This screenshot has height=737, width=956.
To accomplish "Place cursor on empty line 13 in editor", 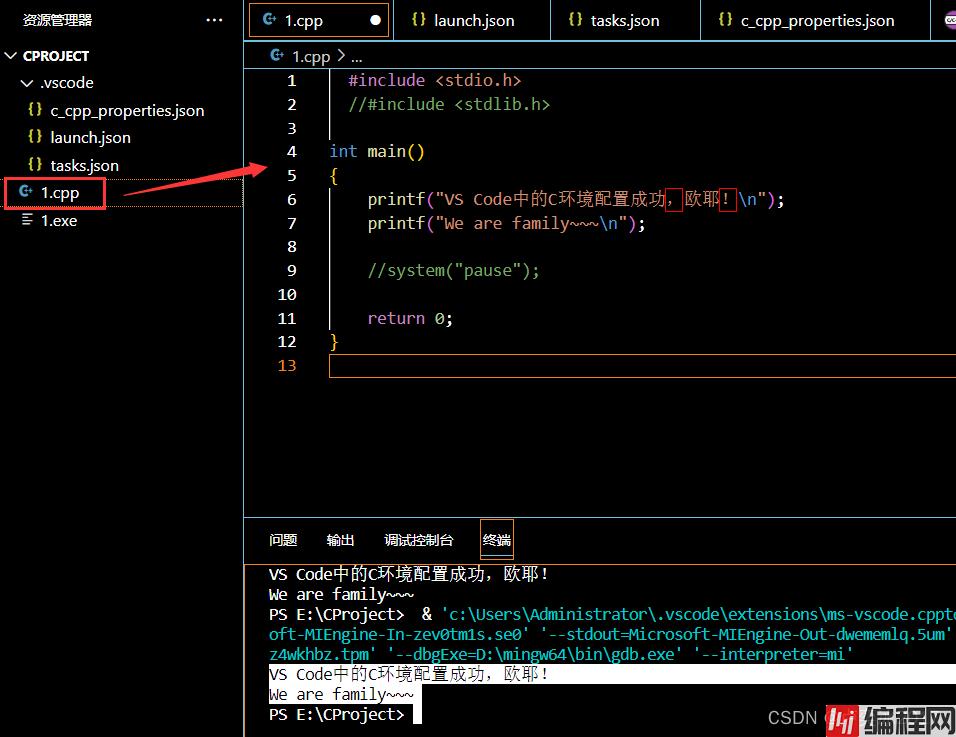I will [x=600, y=366].
